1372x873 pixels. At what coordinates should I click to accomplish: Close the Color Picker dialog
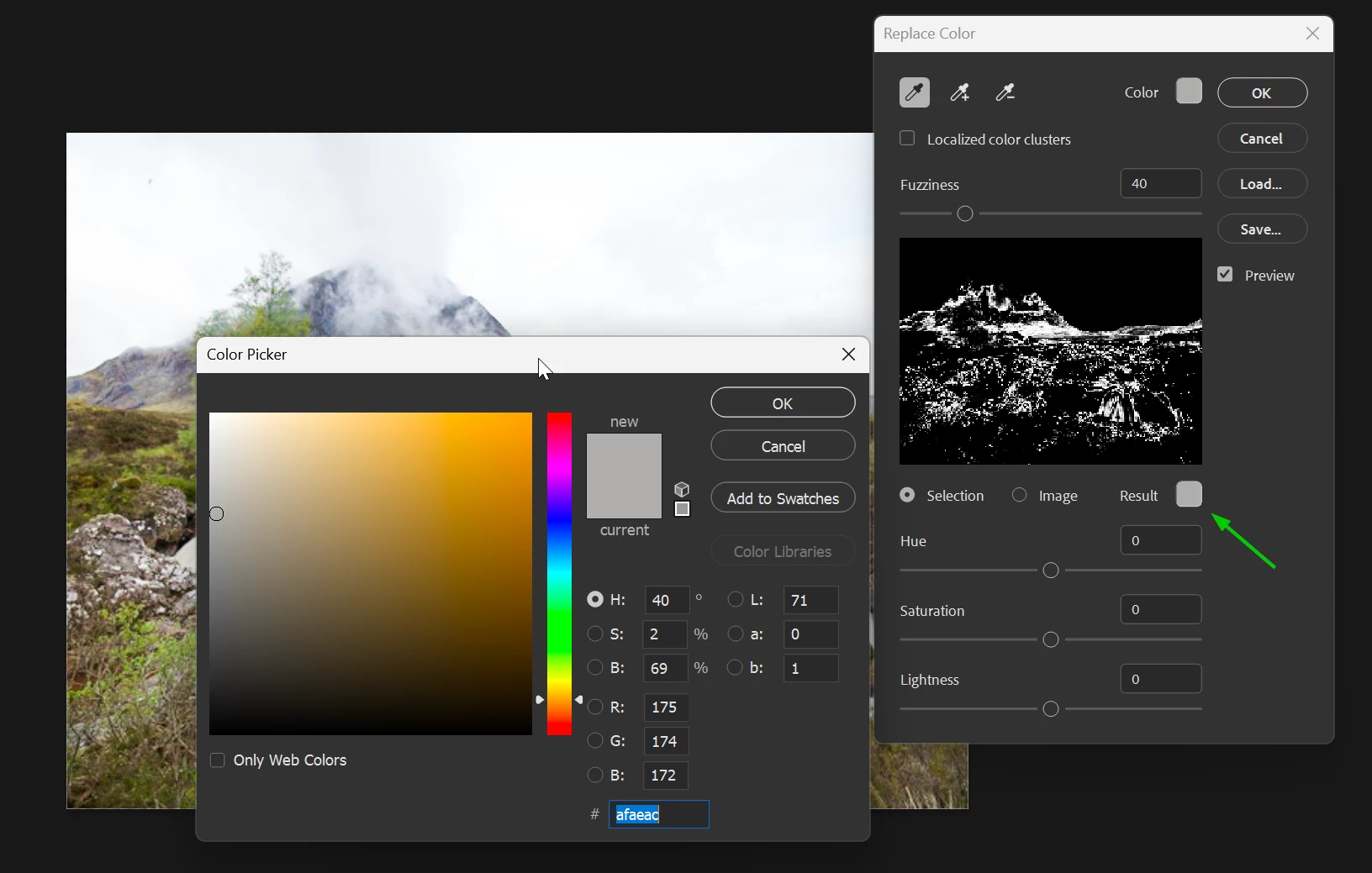pos(848,355)
